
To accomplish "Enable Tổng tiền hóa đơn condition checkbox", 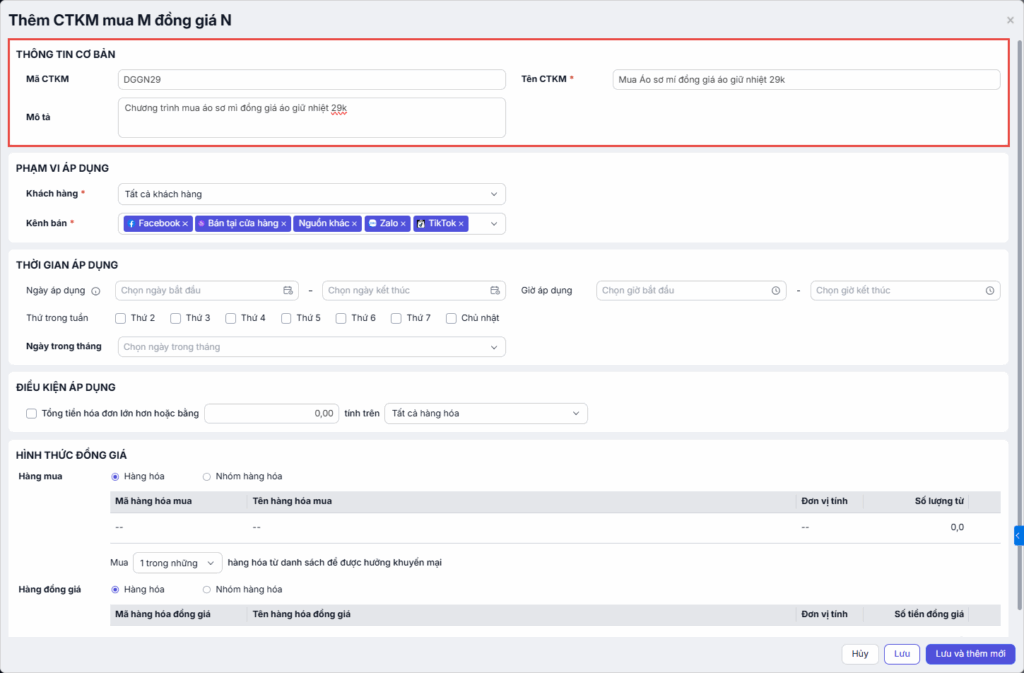I will 31,413.
